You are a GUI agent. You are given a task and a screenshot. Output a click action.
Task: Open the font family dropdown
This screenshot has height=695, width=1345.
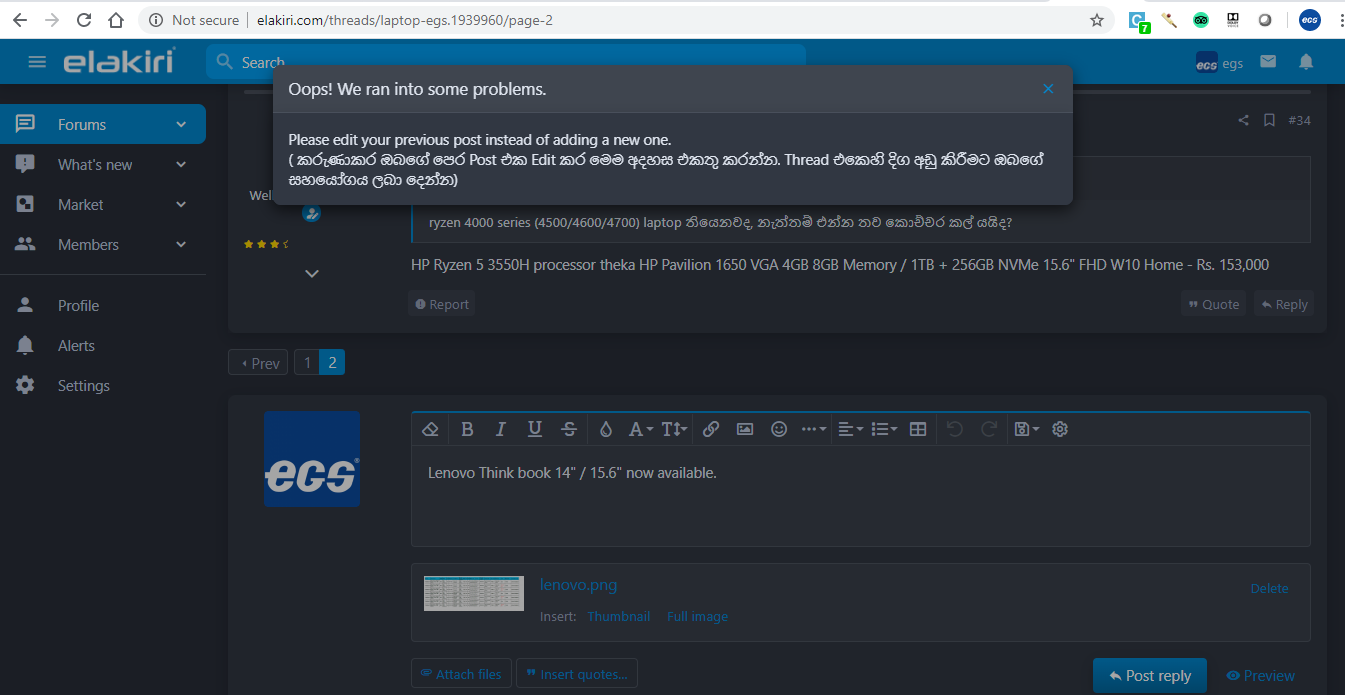[640, 429]
